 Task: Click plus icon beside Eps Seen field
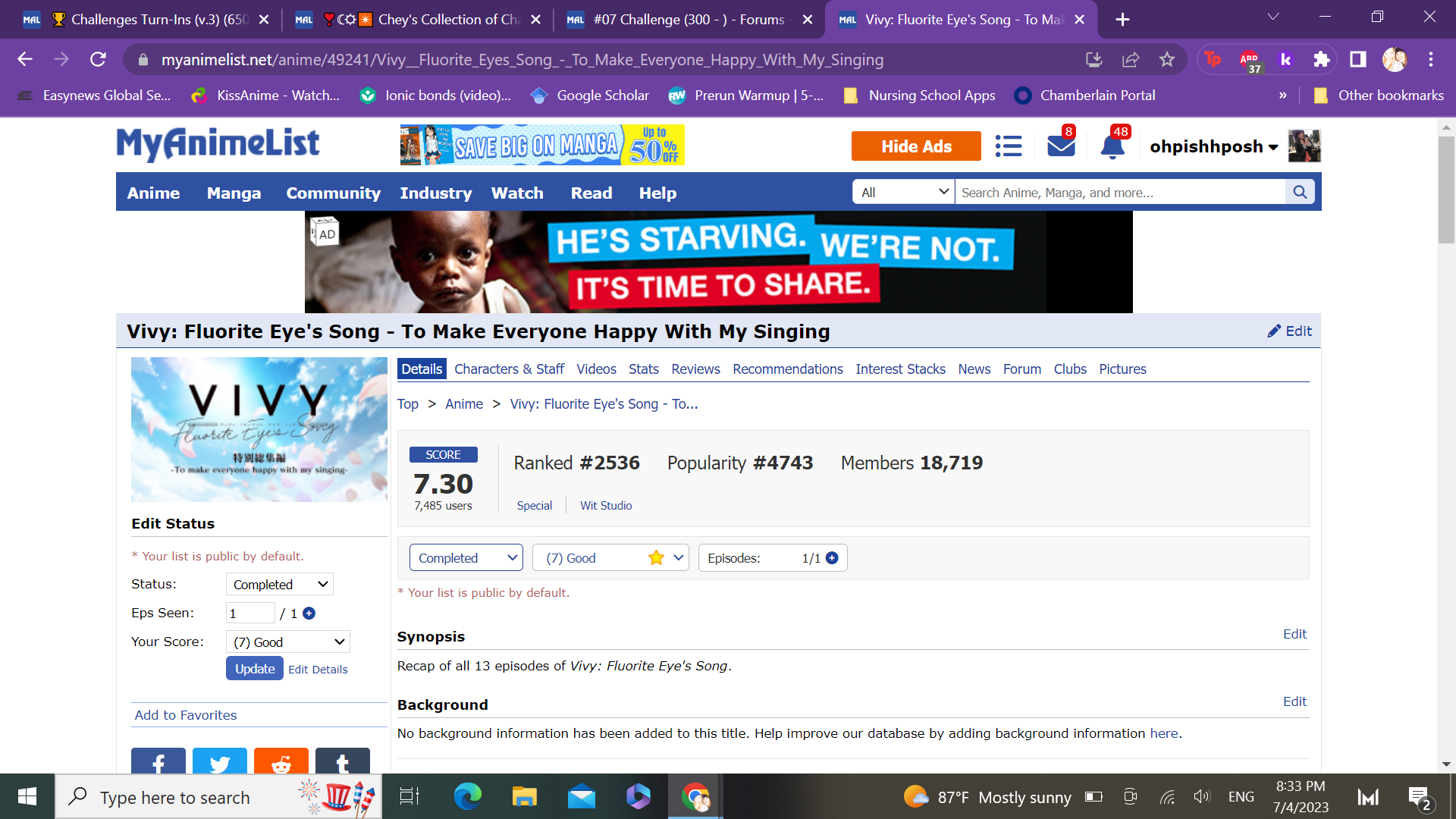[x=309, y=613]
